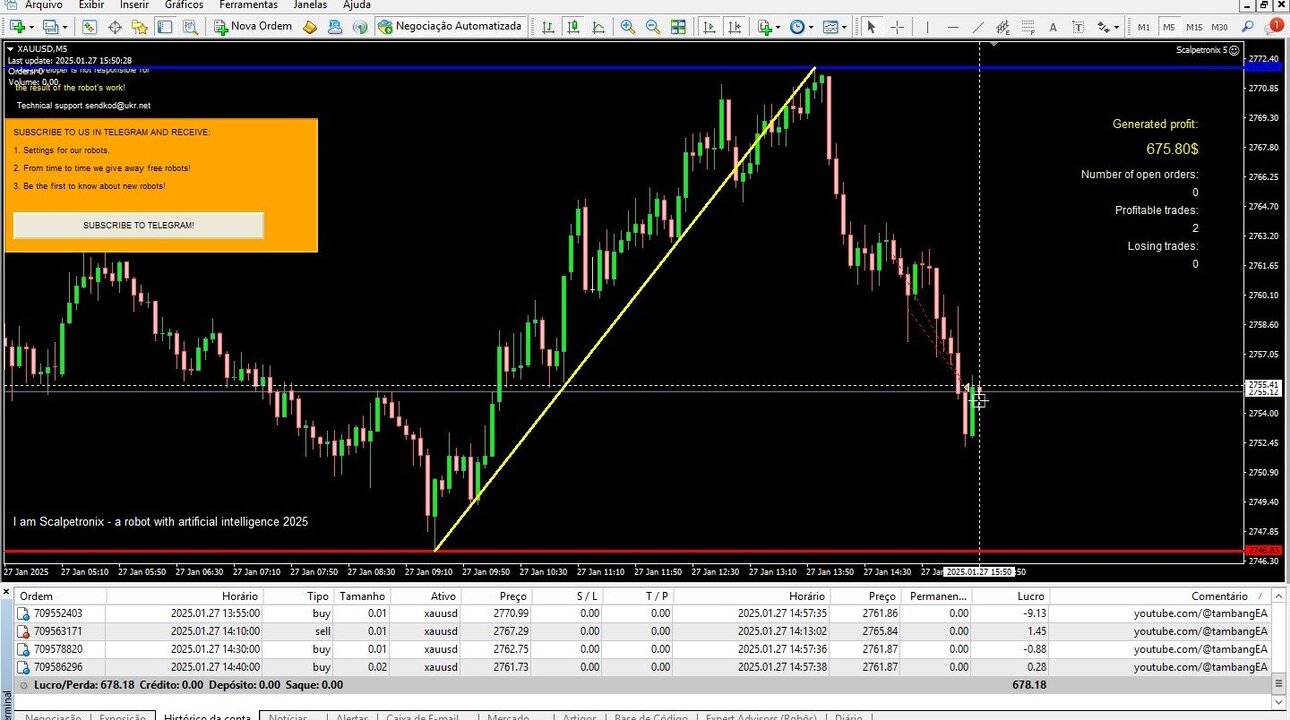1290x720 pixels.
Task: Select the equidistant channel tool
Action: tap(1003, 27)
